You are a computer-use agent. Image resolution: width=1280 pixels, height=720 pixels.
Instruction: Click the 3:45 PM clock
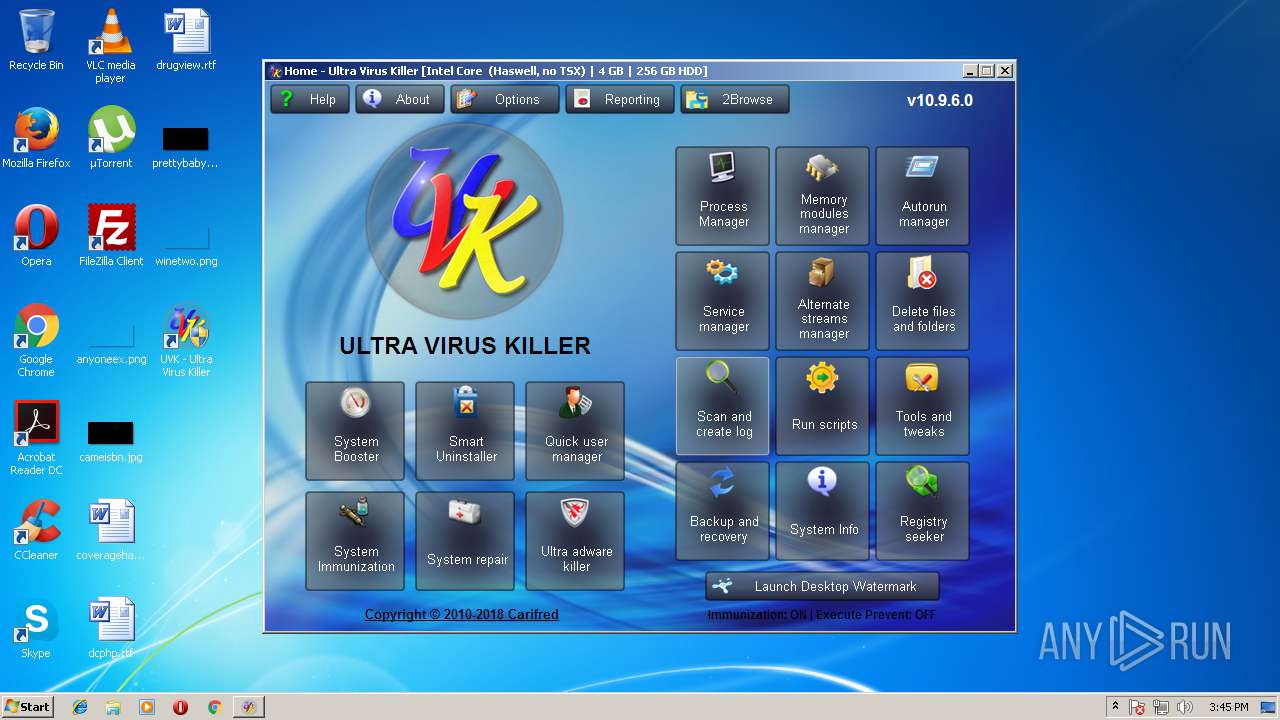point(1228,707)
